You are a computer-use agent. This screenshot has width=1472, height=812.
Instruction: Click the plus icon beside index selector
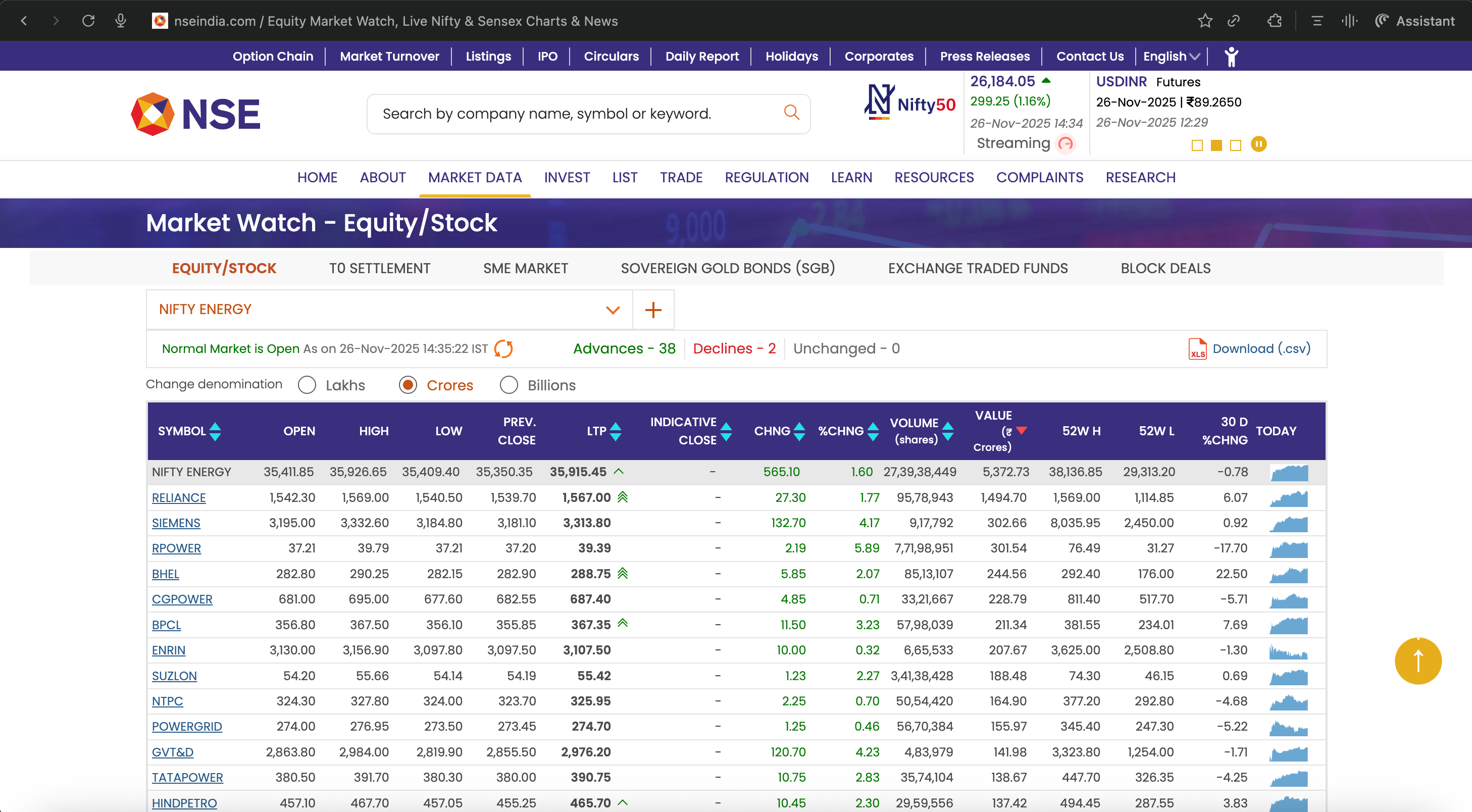(653, 310)
